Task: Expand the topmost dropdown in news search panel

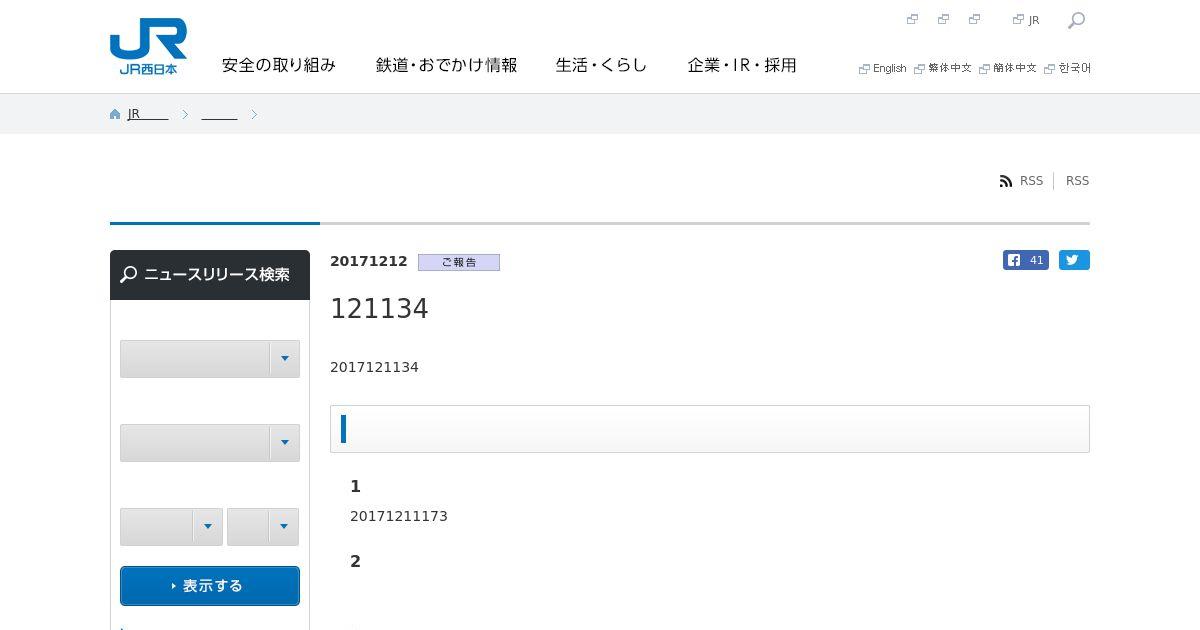Action: 210,359
